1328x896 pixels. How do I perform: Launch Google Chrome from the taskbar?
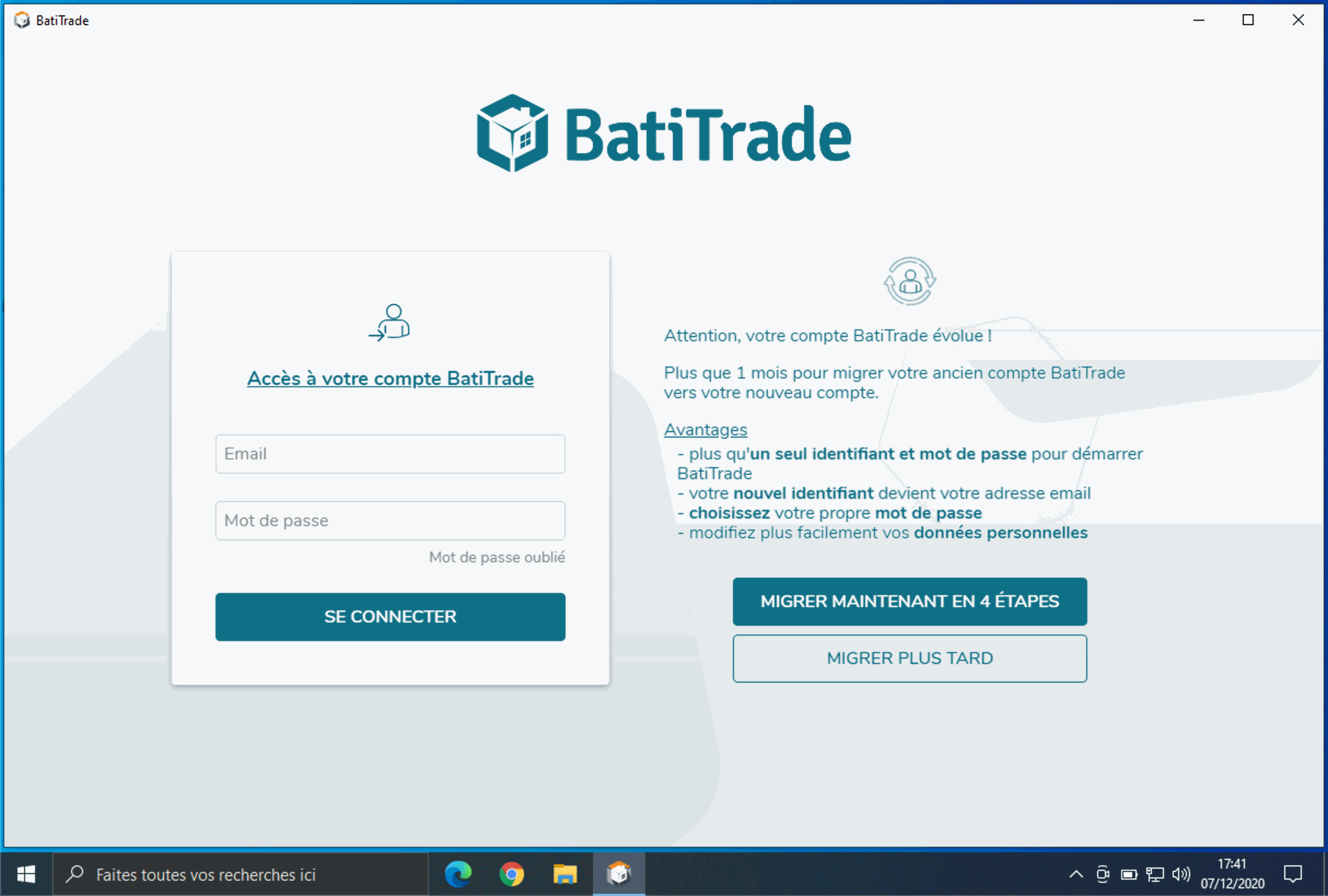point(511,874)
